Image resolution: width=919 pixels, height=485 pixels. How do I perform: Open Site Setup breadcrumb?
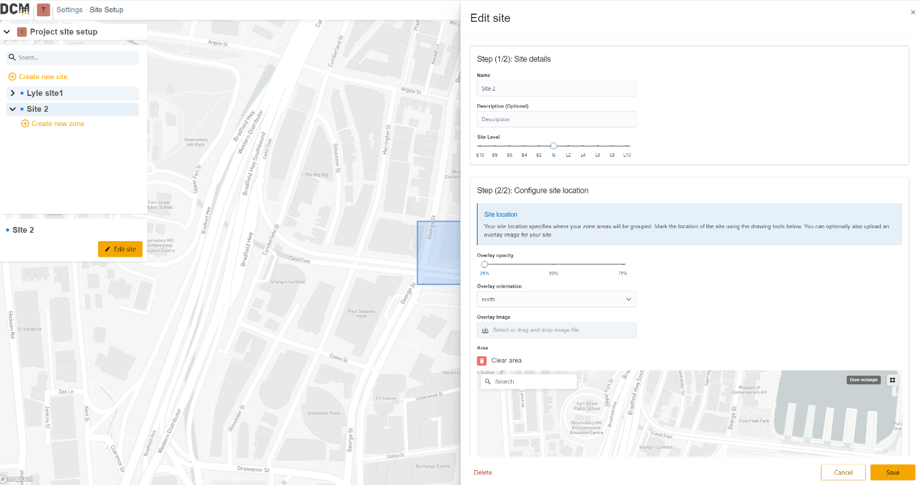coord(106,10)
